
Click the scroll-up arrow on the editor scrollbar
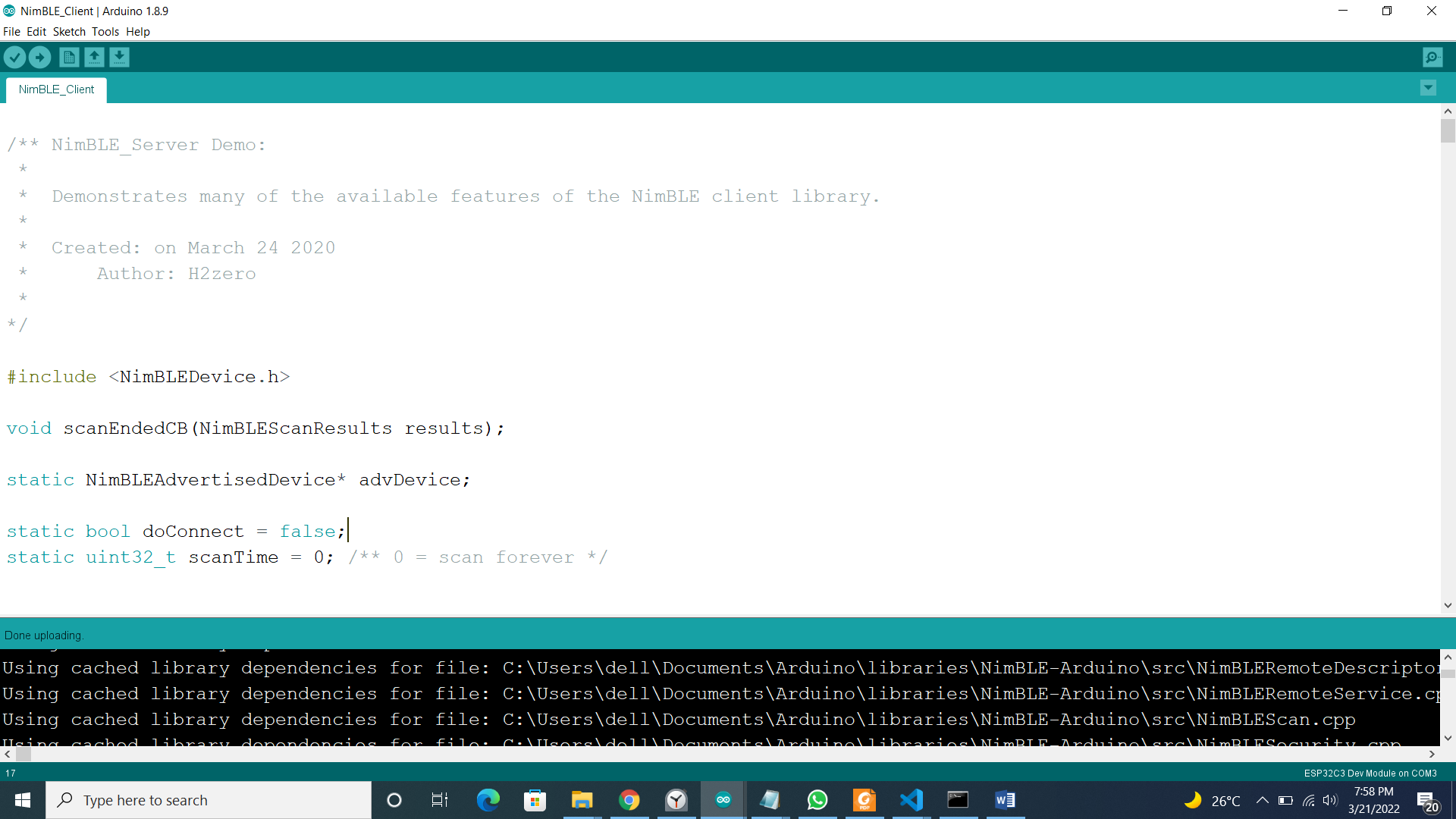(x=1448, y=111)
